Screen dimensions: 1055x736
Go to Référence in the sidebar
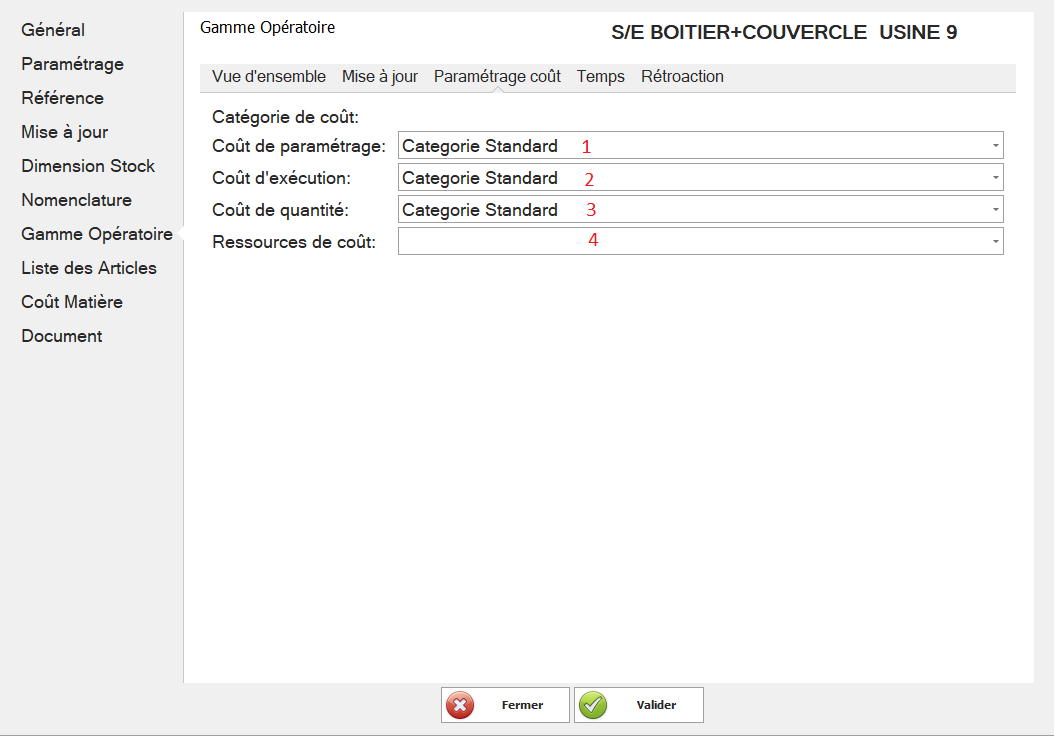click(62, 98)
